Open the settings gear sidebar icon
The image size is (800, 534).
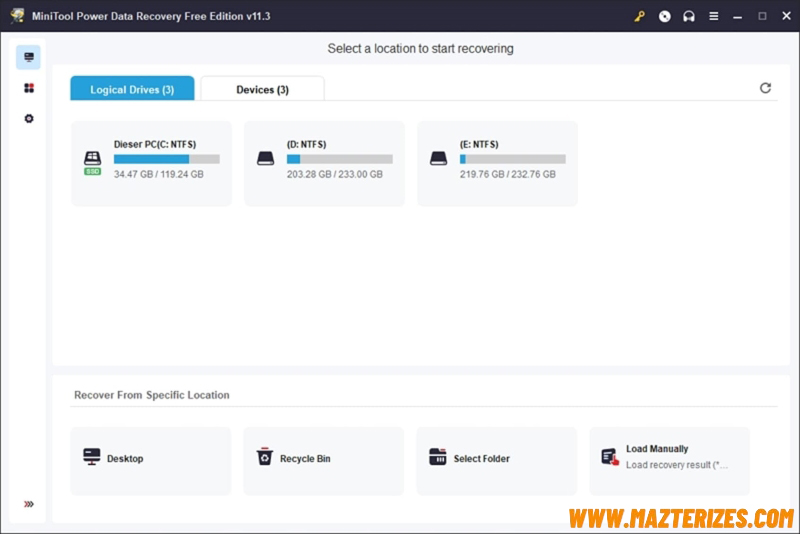click(x=29, y=118)
